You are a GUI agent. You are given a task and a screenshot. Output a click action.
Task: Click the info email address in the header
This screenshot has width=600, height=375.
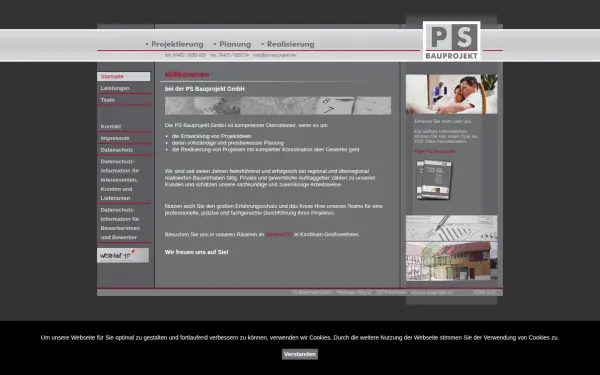[x=275, y=55]
